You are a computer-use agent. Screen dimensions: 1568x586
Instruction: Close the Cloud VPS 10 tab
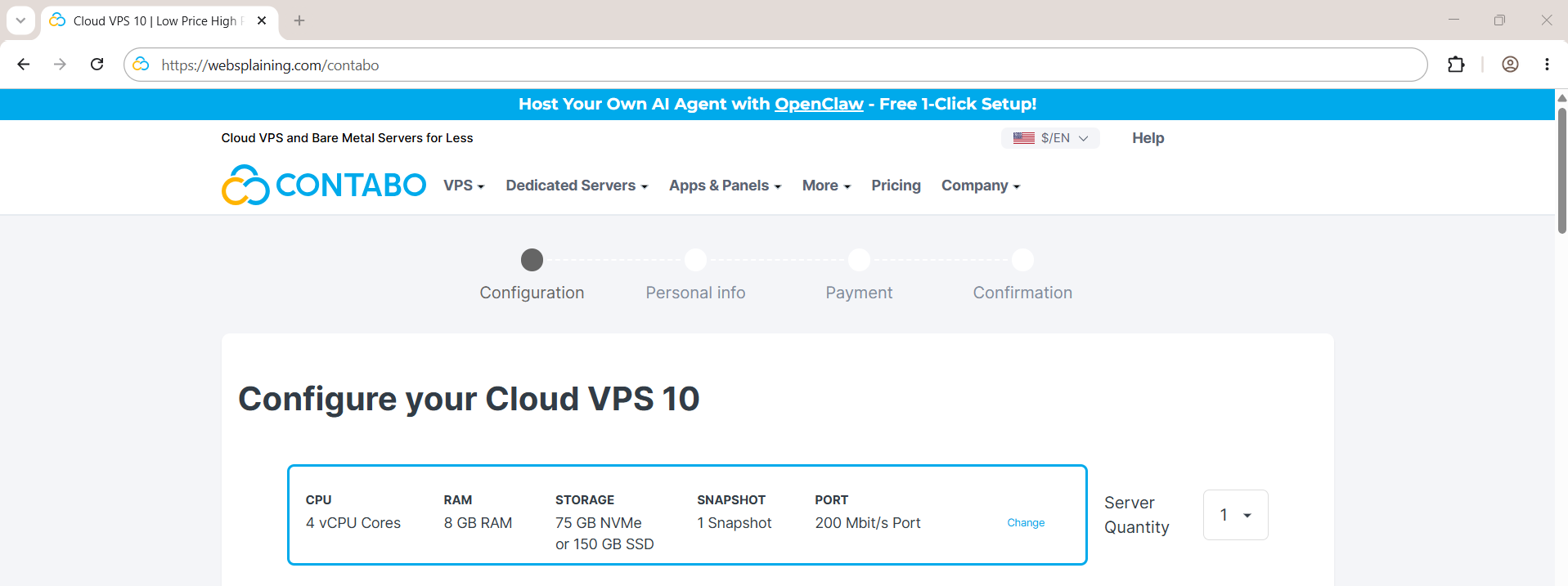pyautogui.click(x=262, y=20)
